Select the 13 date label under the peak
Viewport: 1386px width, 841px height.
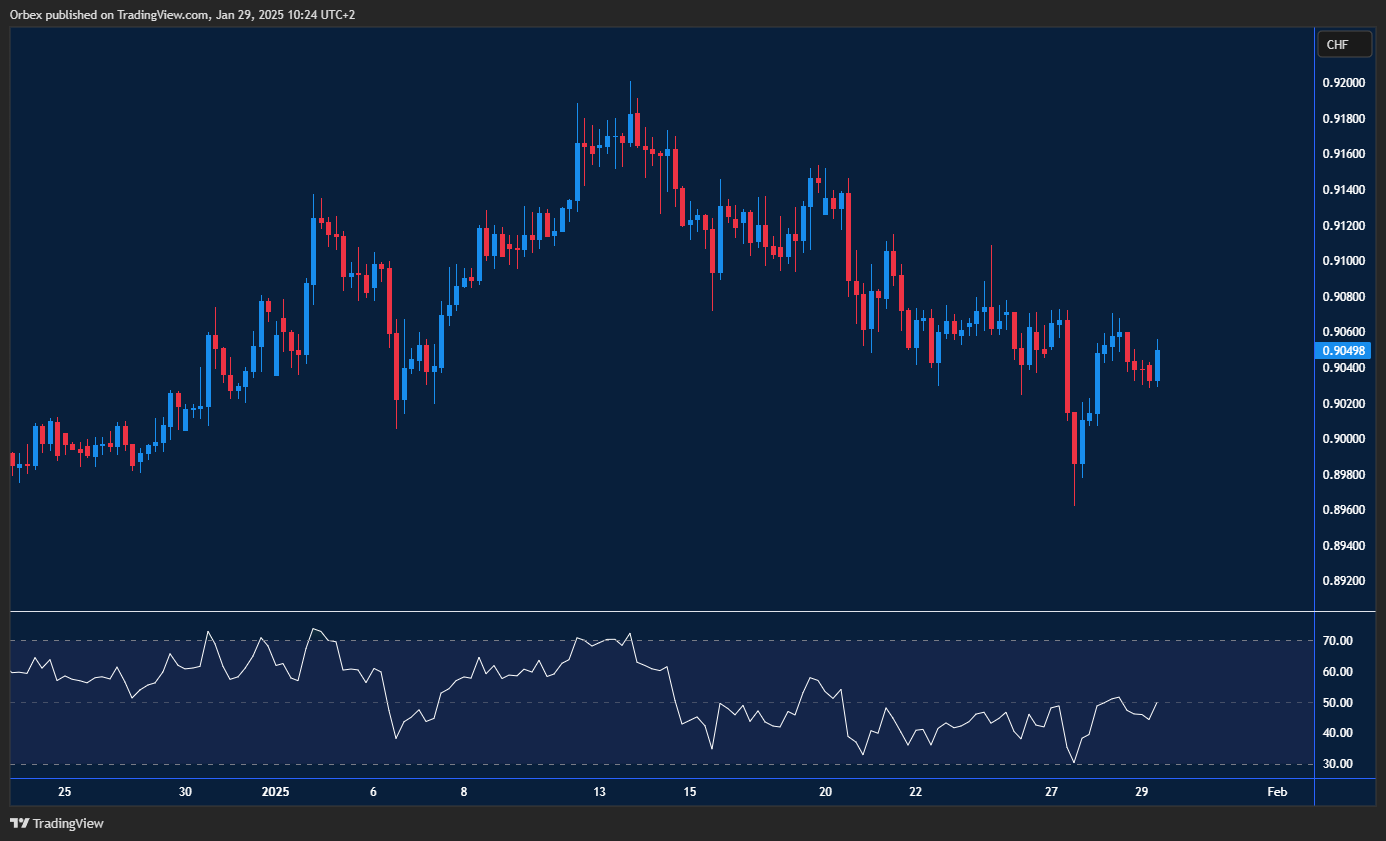point(598,791)
